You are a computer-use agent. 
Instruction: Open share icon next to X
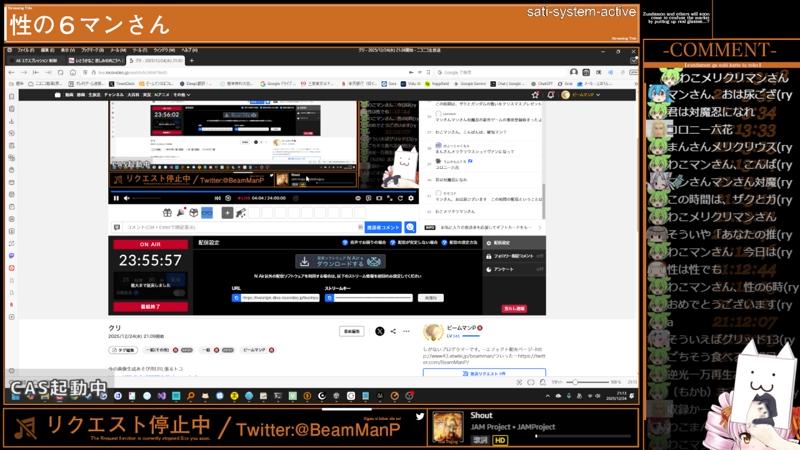393,331
